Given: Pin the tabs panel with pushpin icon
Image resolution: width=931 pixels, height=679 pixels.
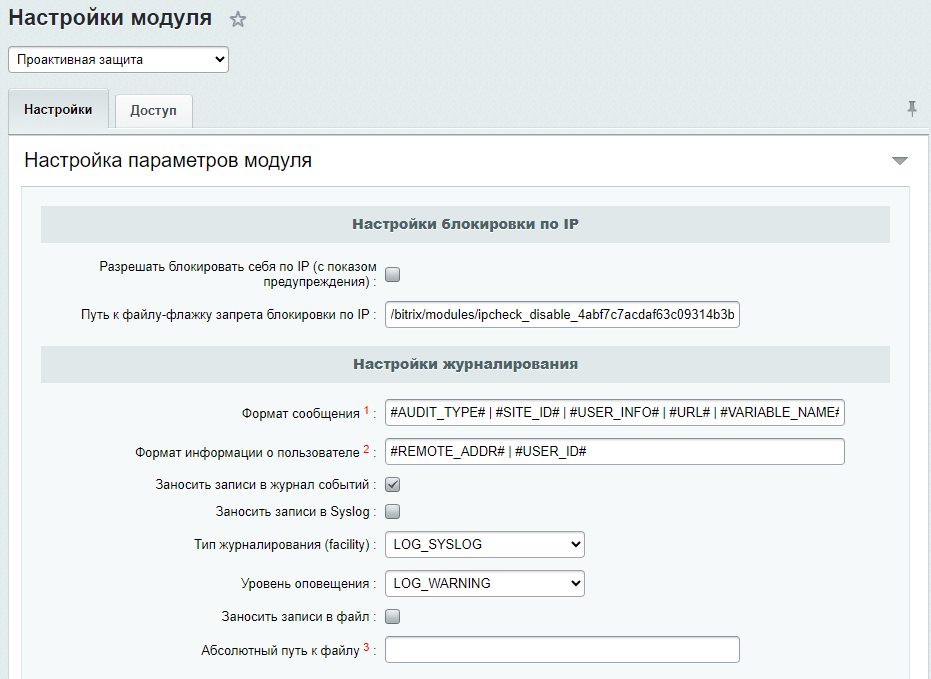Looking at the screenshot, I should coord(912,109).
